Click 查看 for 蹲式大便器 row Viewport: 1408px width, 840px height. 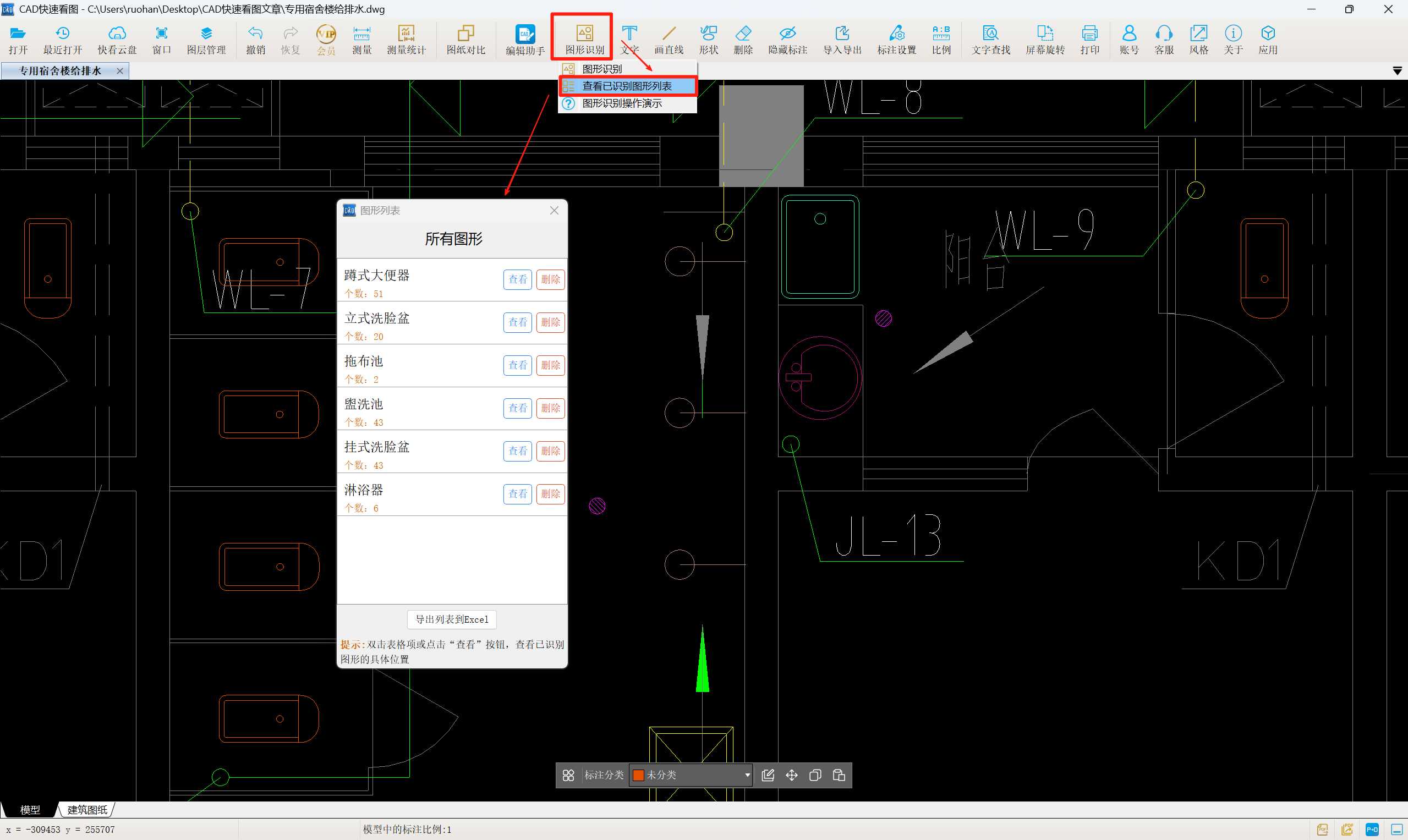point(517,279)
